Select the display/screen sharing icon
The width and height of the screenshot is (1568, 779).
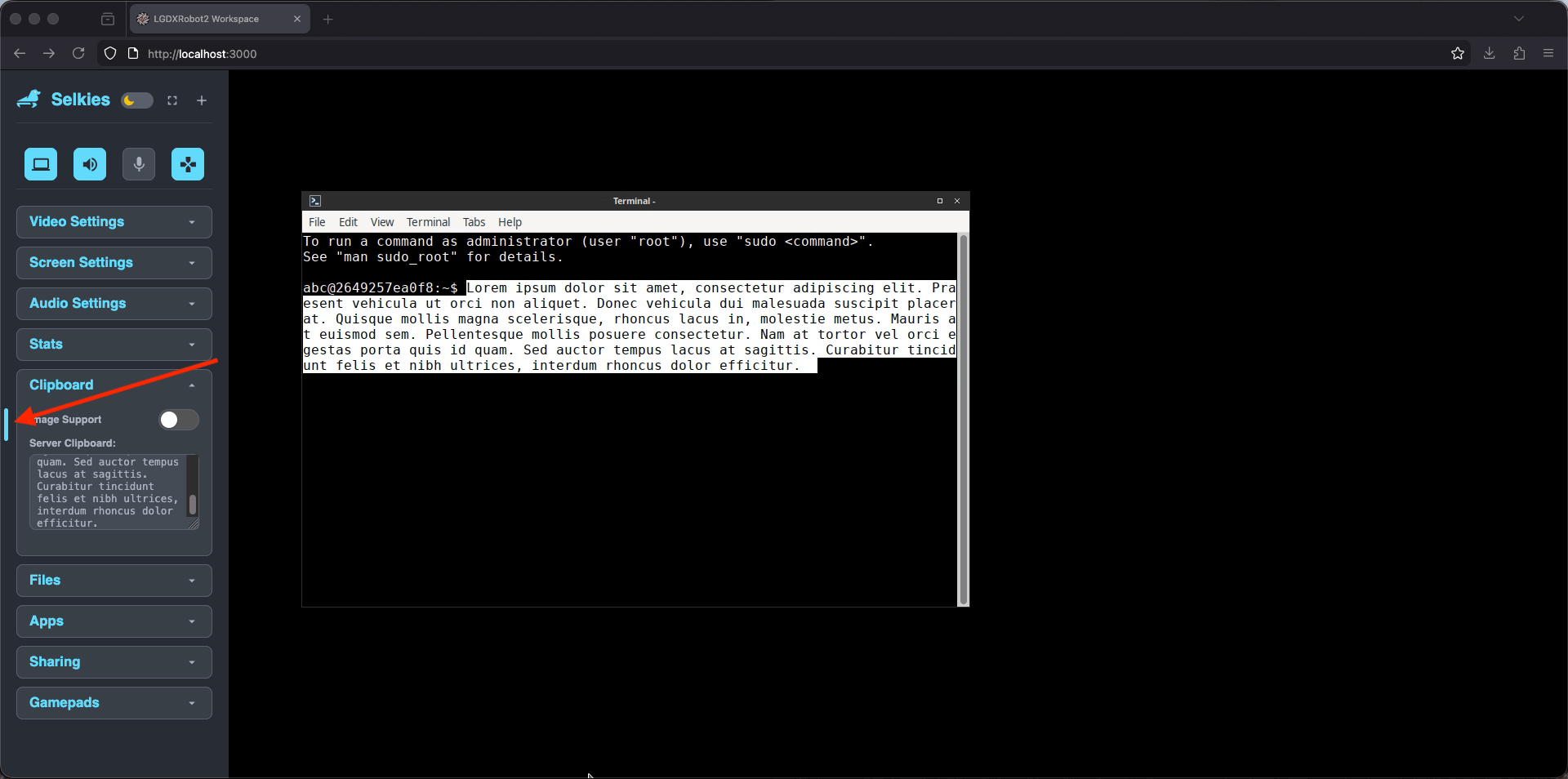tap(40, 164)
